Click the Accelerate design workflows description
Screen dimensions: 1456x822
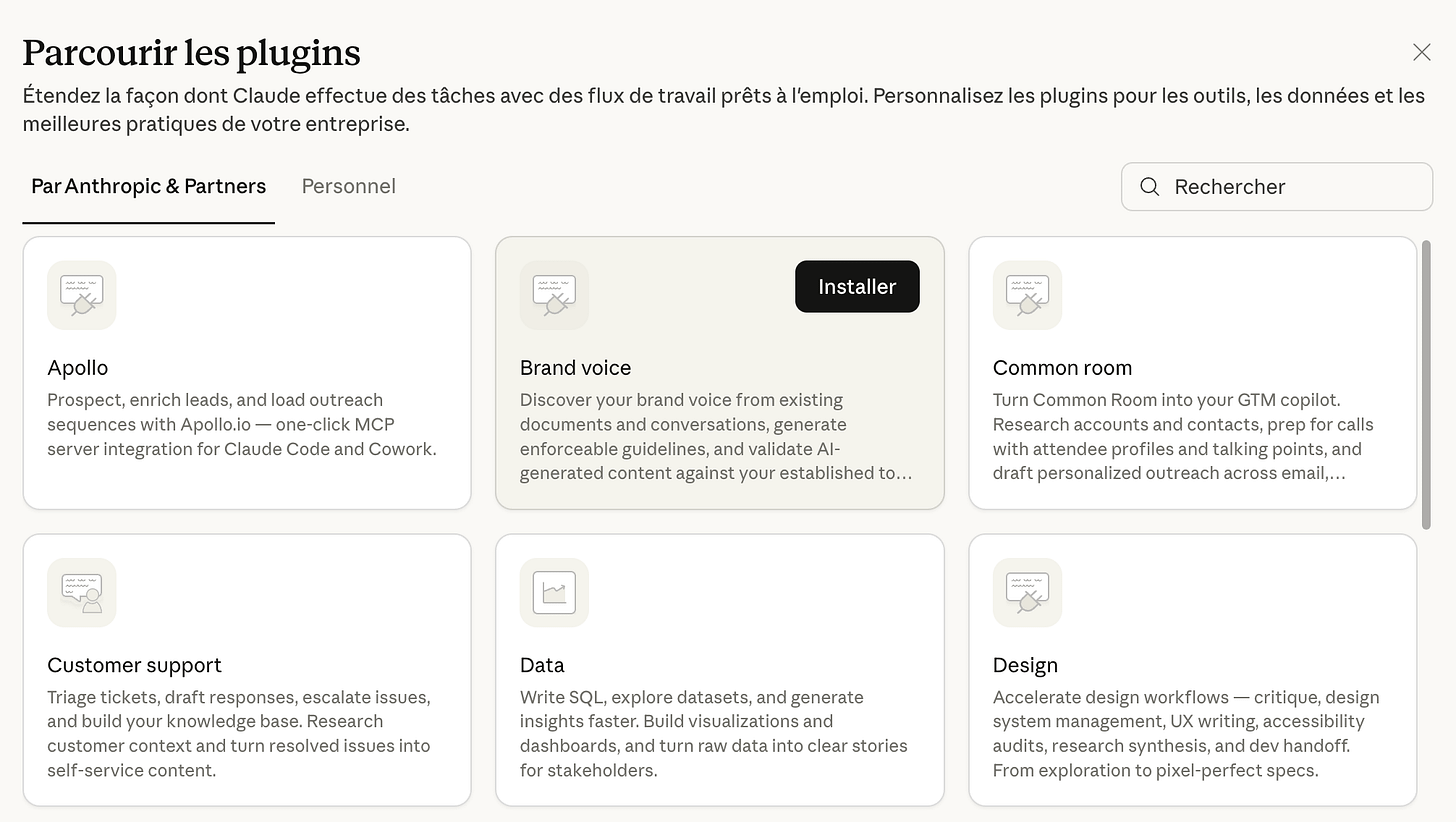pos(1186,734)
